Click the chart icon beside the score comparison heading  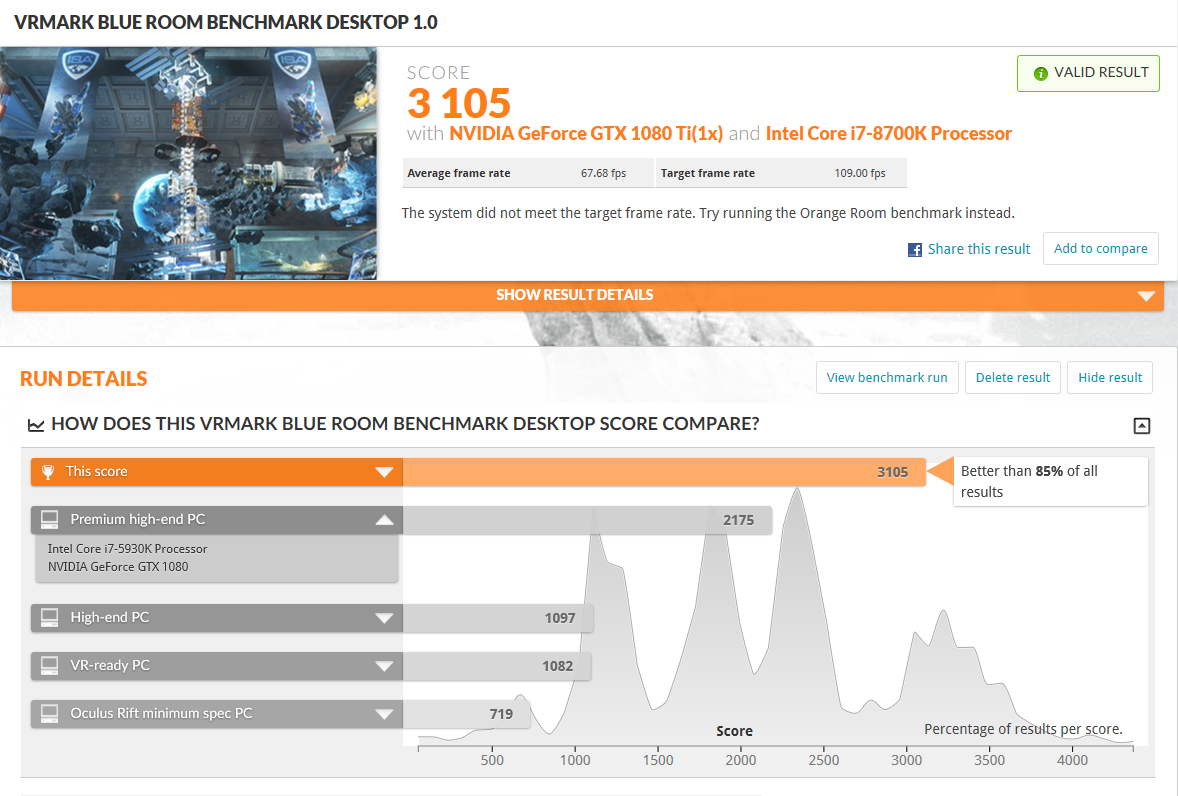point(36,425)
